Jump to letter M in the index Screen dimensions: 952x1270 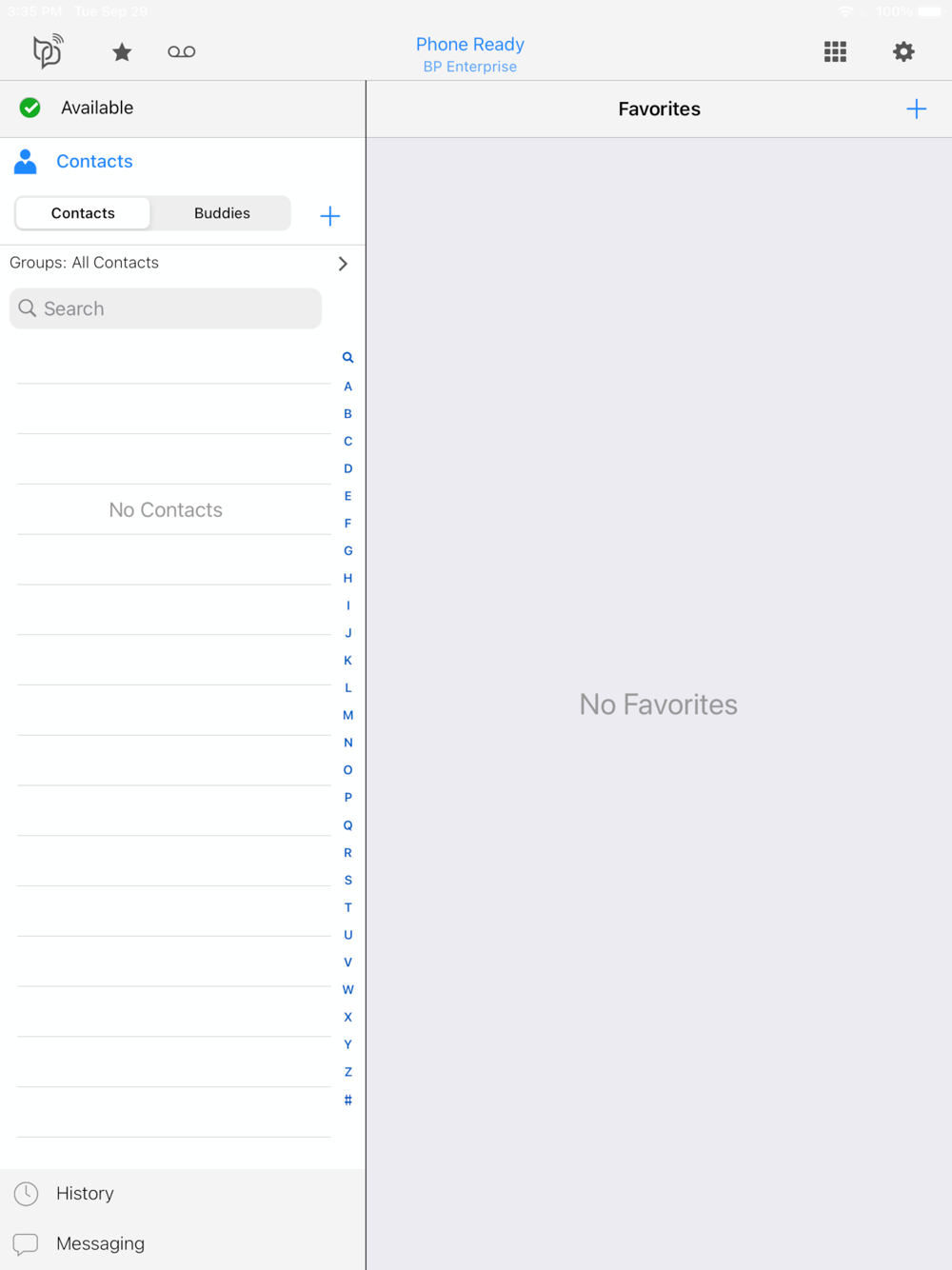pyautogui.click(x=347, y=715)
